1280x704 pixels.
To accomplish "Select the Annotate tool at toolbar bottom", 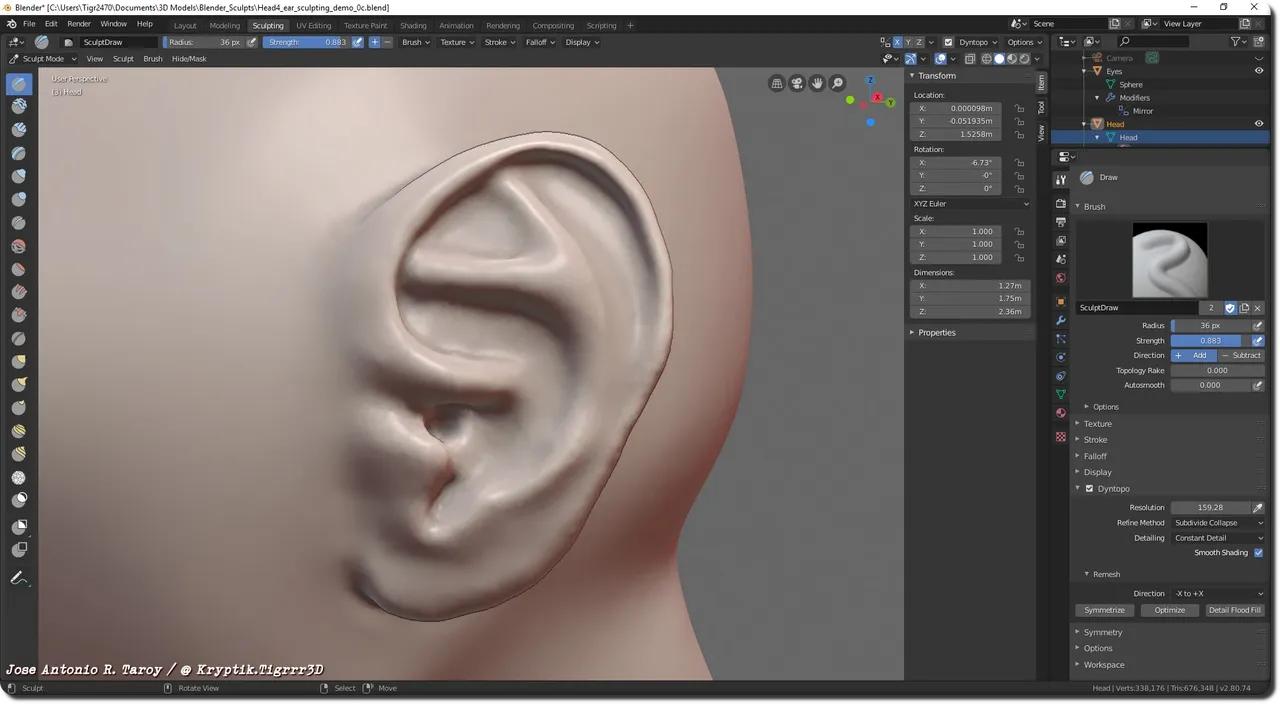I will [19, 577].
